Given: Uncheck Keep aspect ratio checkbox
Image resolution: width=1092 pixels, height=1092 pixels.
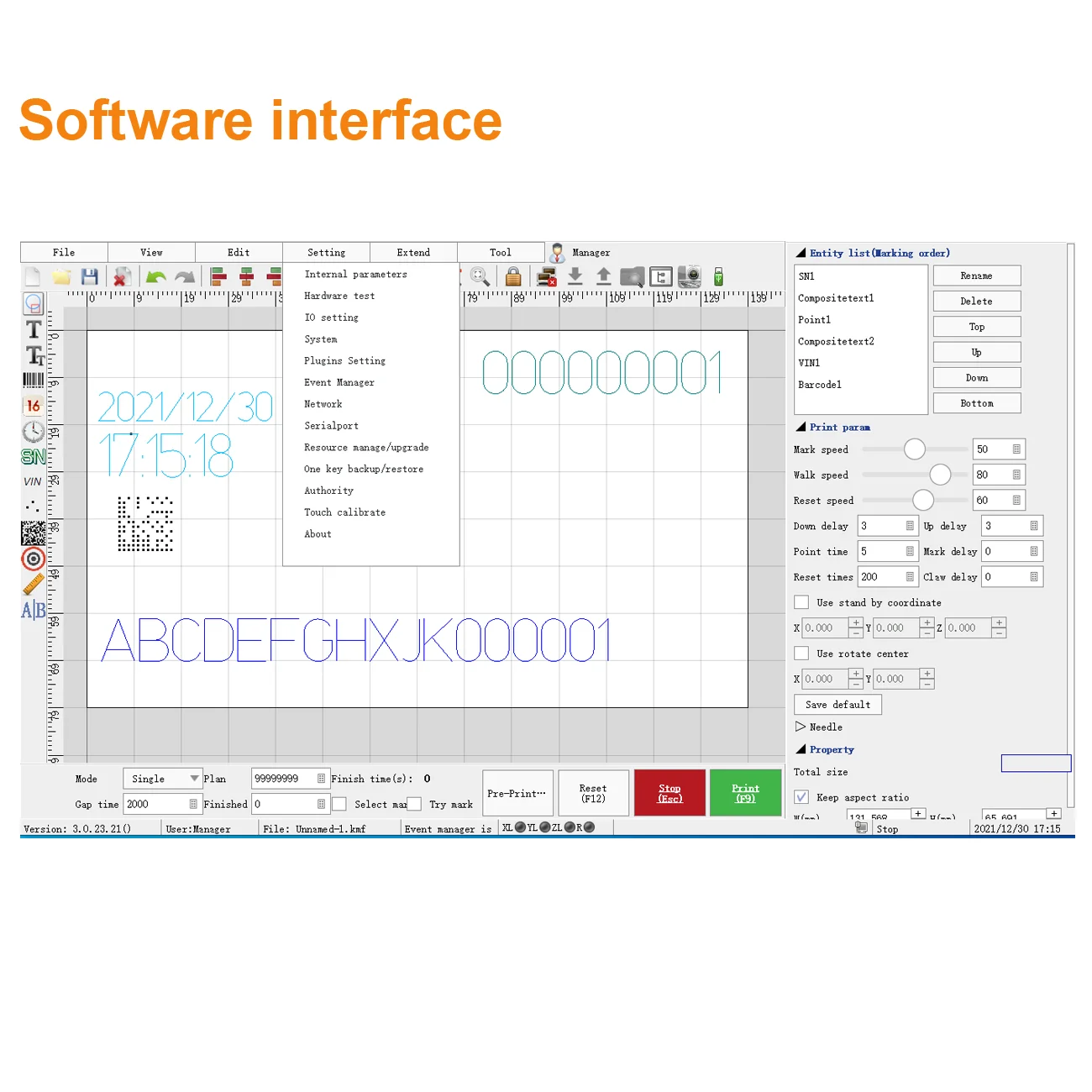Looking at the screenshot, I should click(x=801, y=797).
